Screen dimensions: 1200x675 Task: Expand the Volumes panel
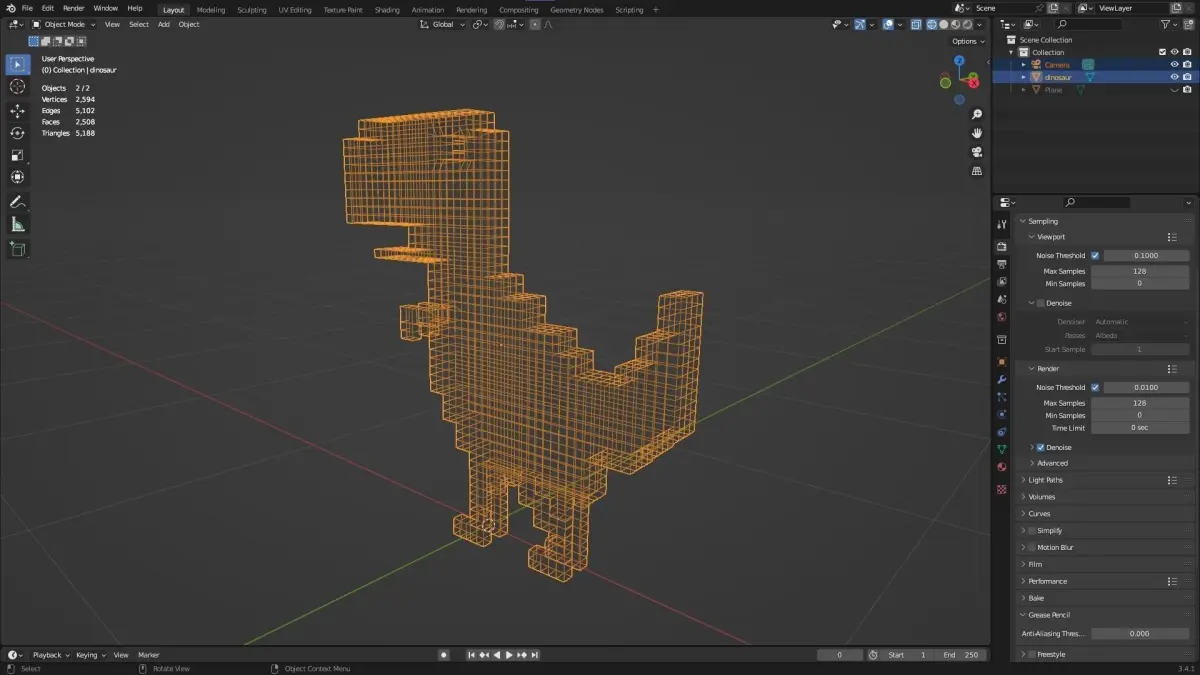(1042, 497)
